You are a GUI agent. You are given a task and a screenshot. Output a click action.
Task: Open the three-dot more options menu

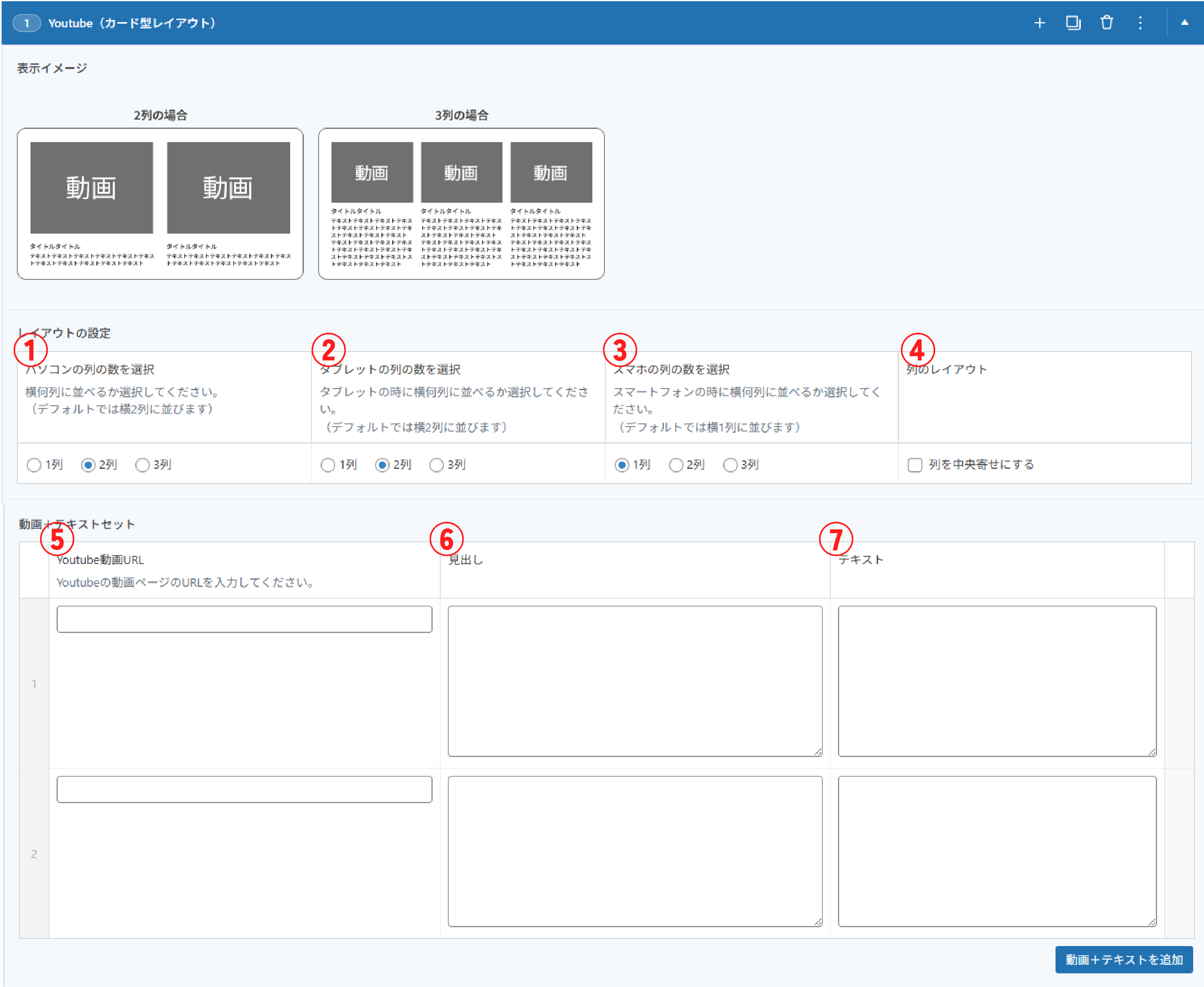(x=1140, y=23)
